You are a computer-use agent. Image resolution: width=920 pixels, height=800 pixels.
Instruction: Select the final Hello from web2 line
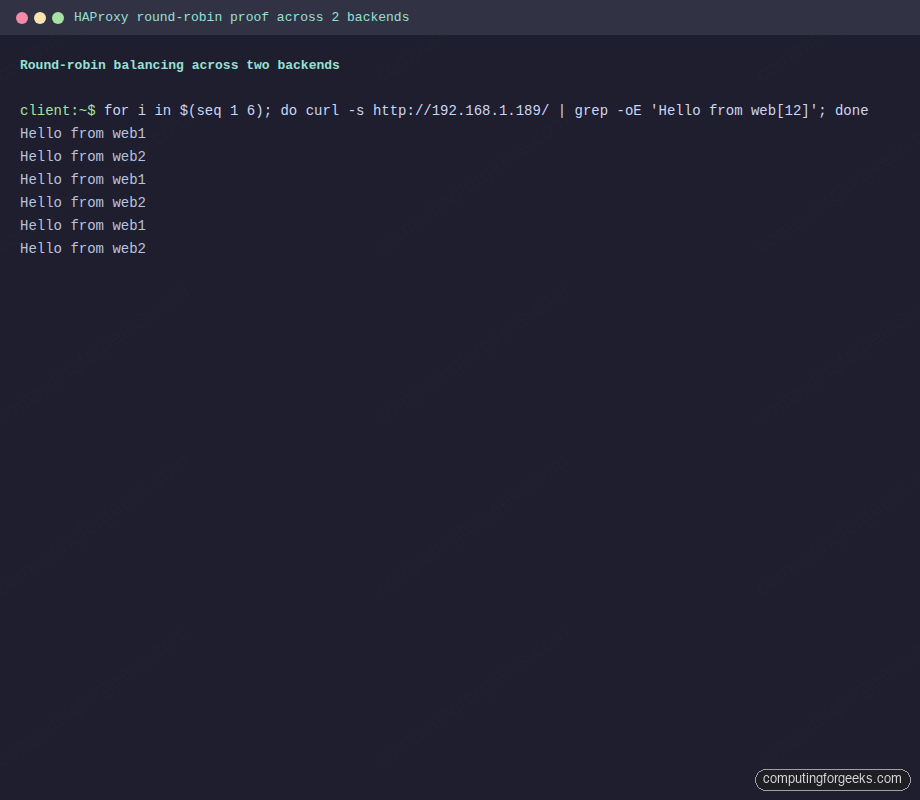click(x=82, y=248)
